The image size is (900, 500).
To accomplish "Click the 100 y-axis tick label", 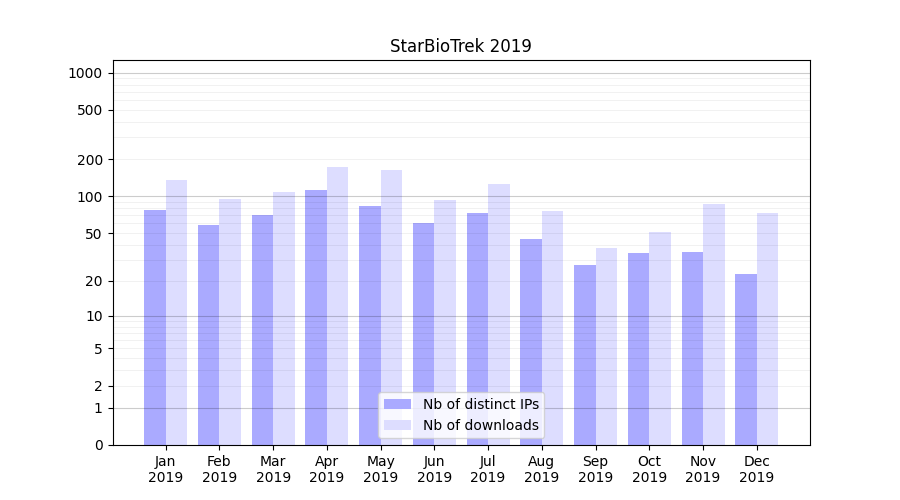I will [90, 197].
